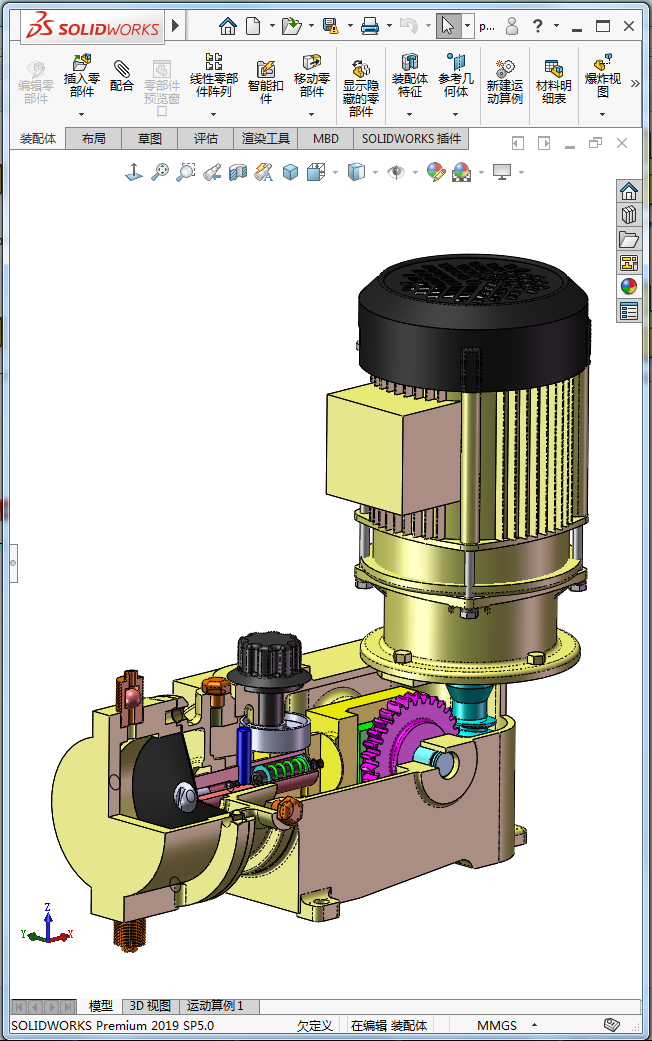Click the Appearances color wheel in task pane
The width and height of the screenshot is (652, 1041).
click(629, 286)
